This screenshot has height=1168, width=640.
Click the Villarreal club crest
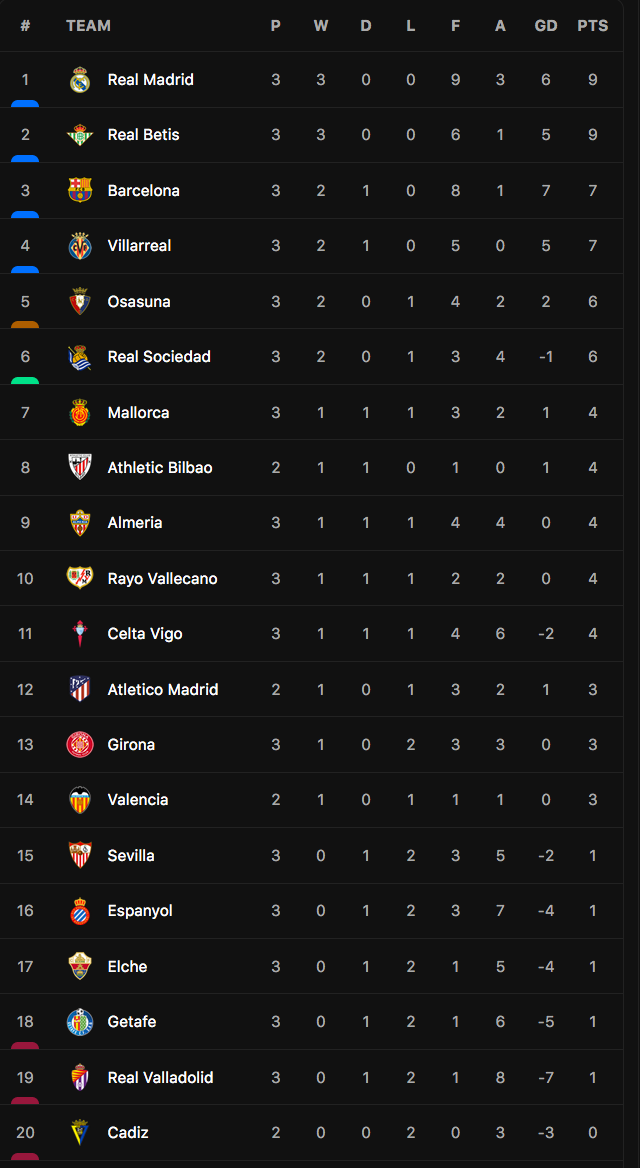point(80,245)
